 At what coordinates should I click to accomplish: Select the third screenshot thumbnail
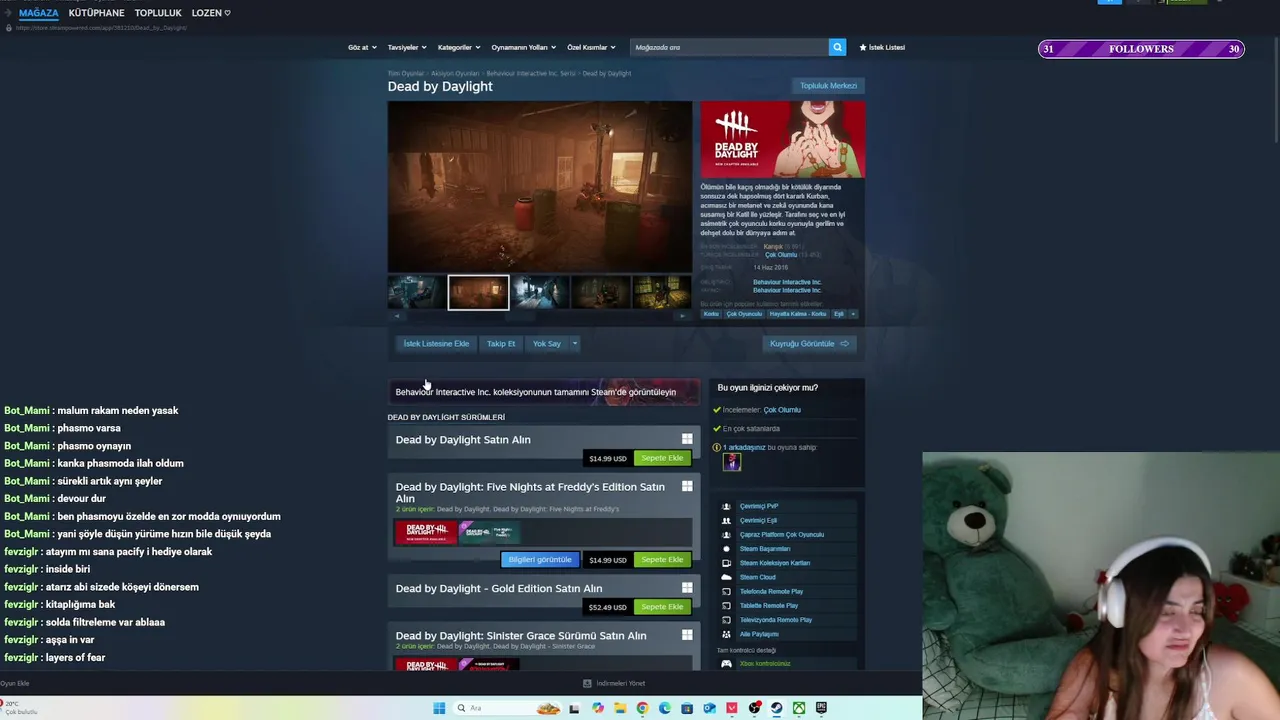click(x=540, y=292)
